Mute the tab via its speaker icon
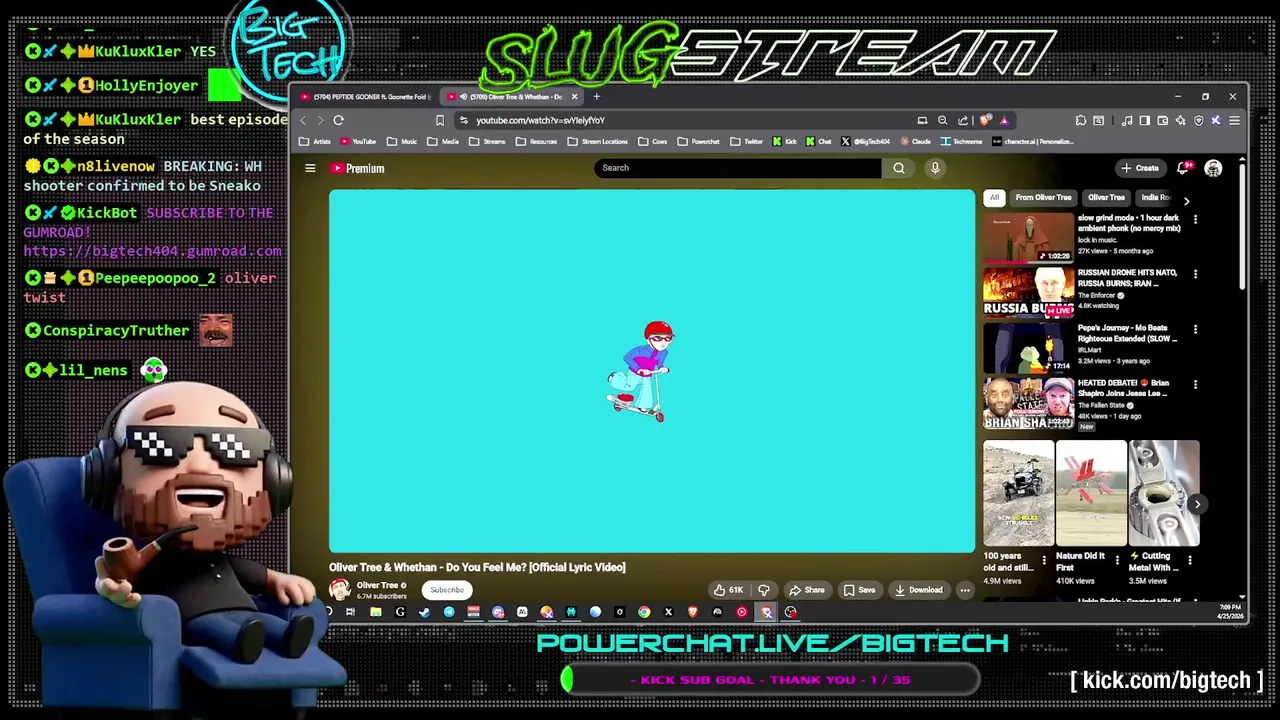Screen dimensions: 1280x720 pos(463,97)
